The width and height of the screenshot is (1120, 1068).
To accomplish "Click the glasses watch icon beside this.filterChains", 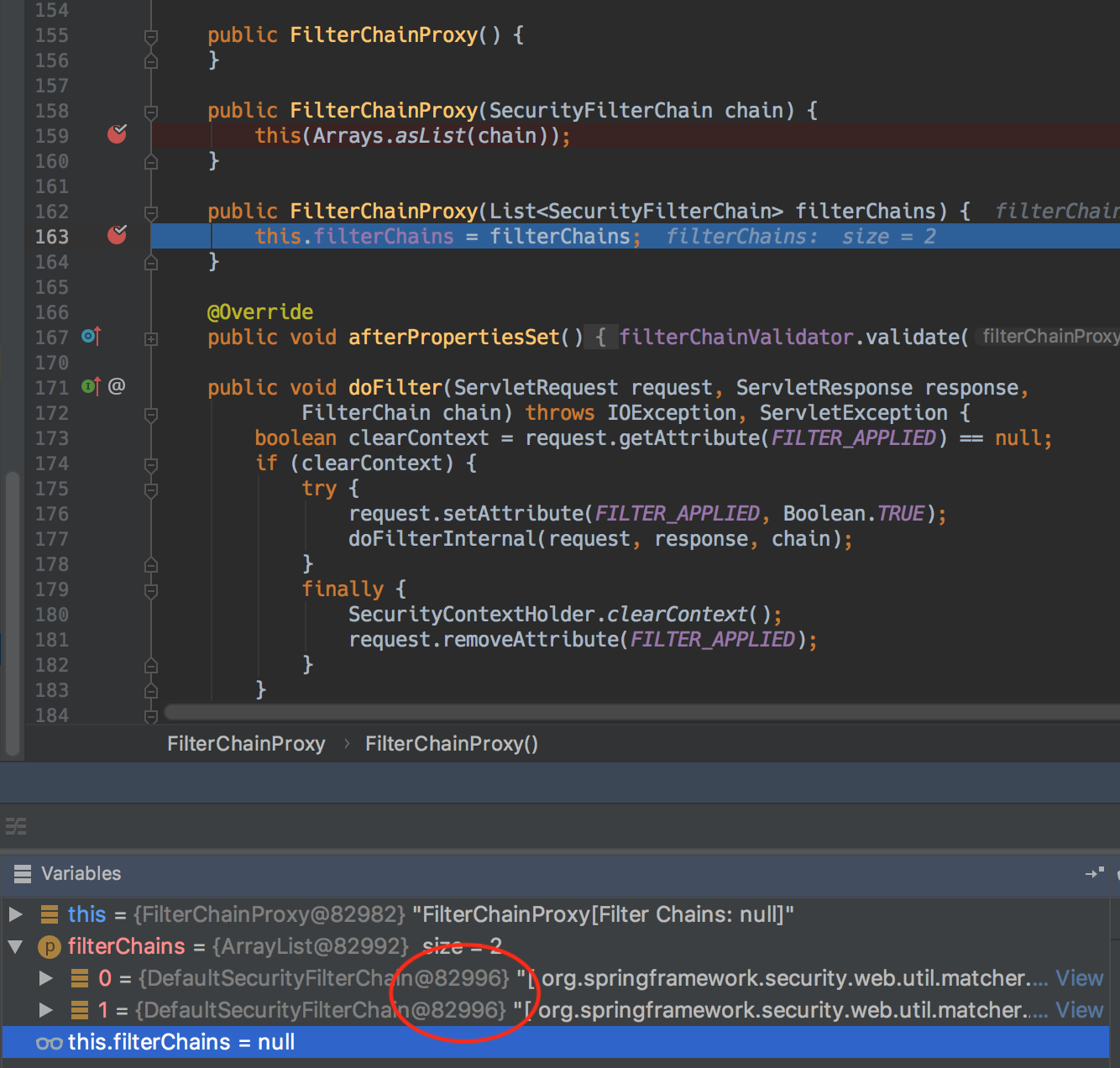I will click(50, 1042).
